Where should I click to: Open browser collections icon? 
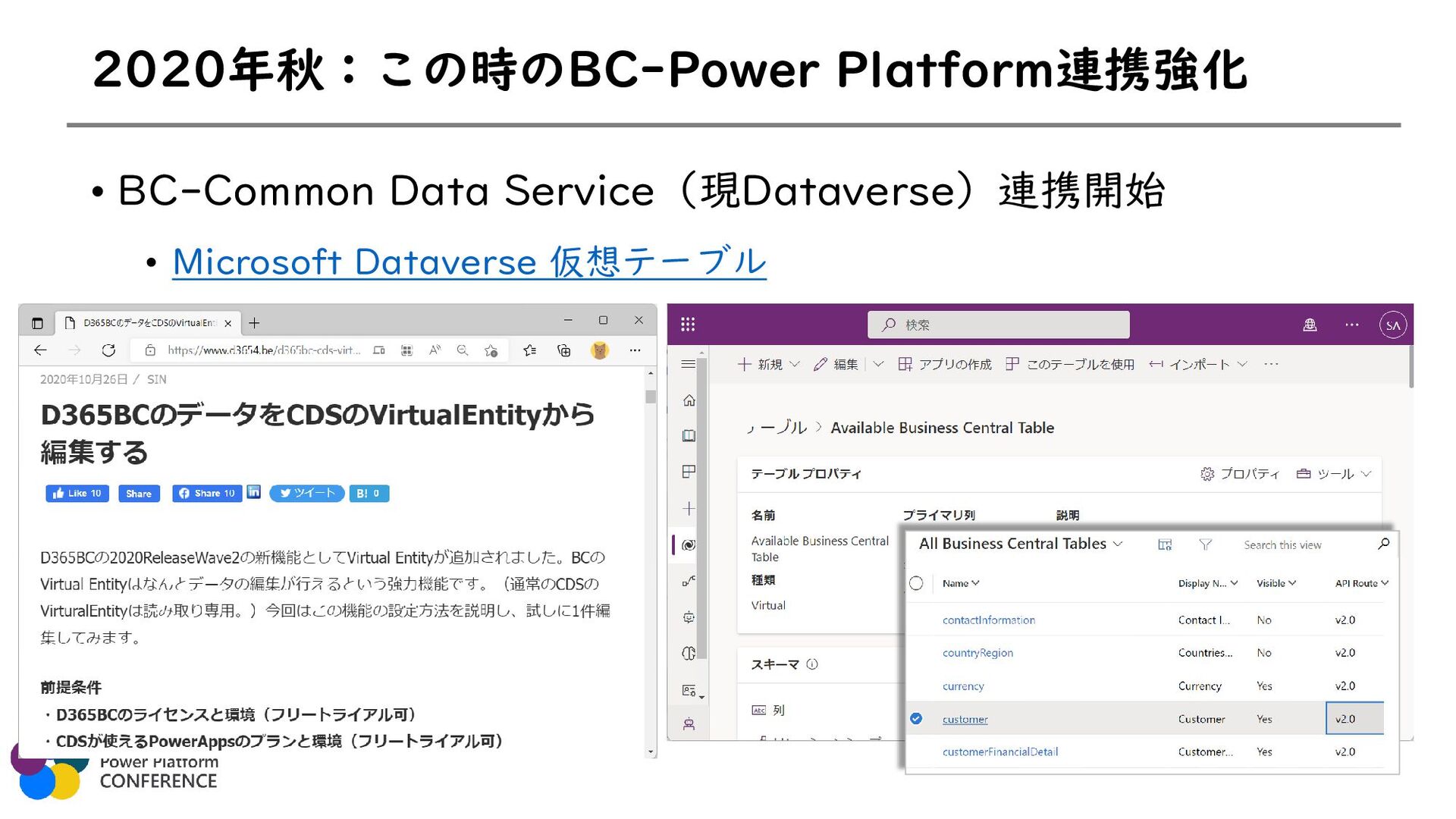coord(564,350)
